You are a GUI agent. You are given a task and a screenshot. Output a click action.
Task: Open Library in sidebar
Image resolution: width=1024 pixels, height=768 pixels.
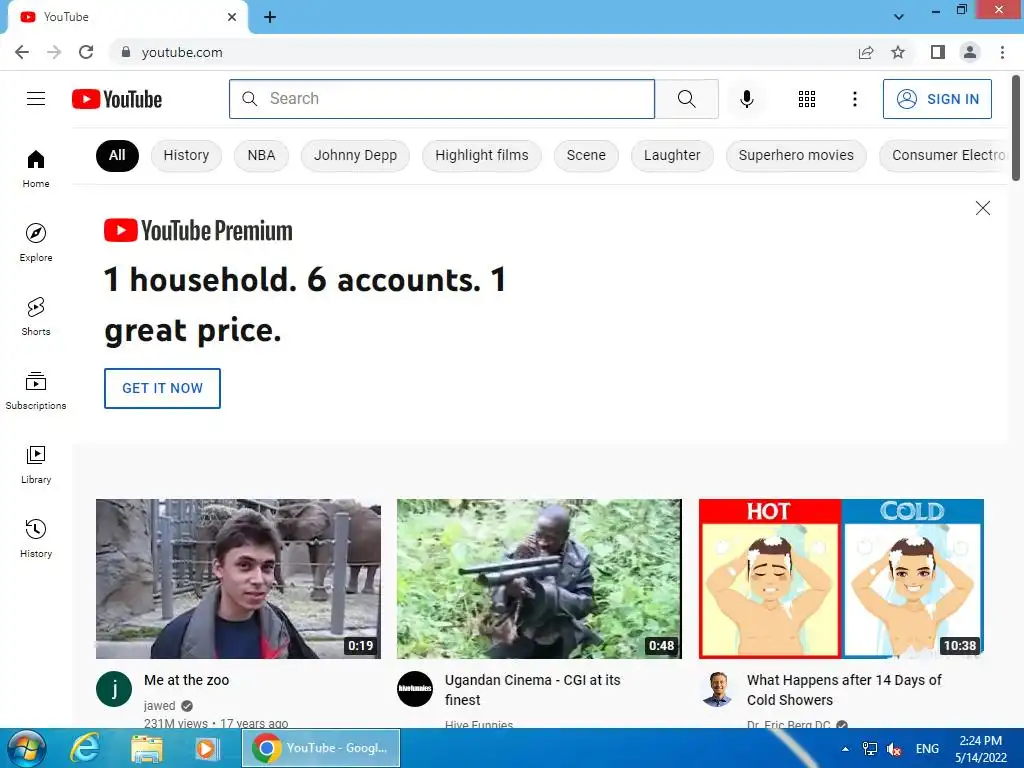36,464
